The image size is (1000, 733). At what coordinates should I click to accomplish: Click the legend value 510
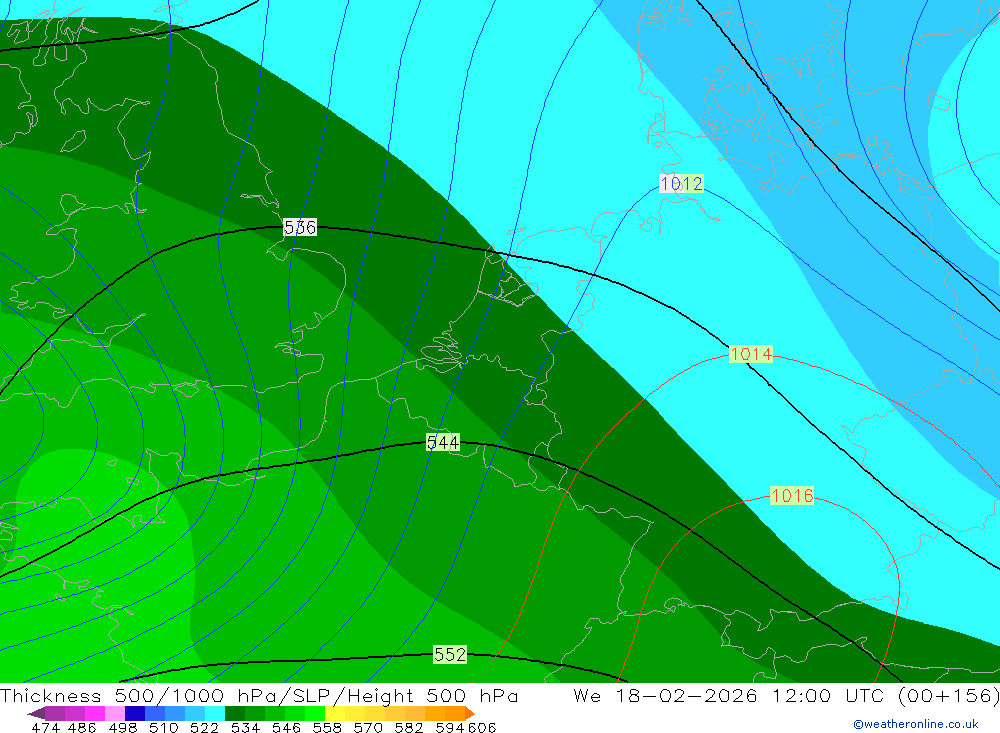[163, 728]
